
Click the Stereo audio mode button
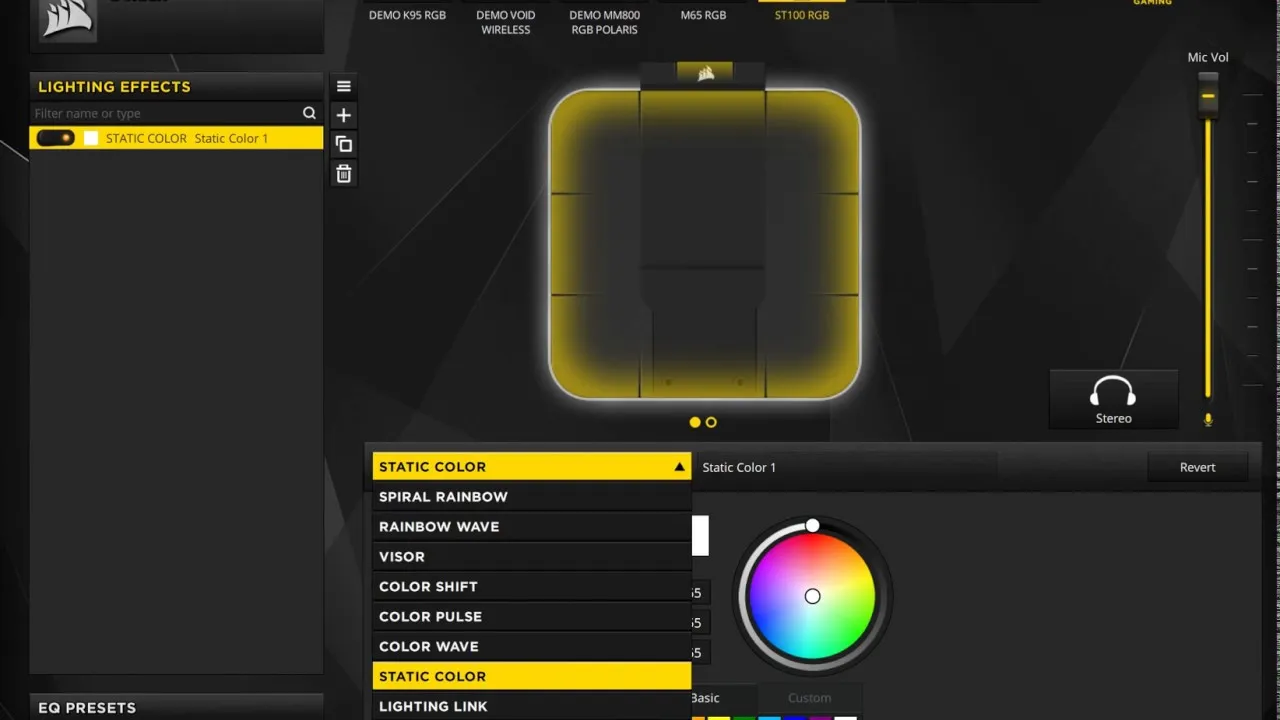pyautogui.click(x=1113, y=399)
